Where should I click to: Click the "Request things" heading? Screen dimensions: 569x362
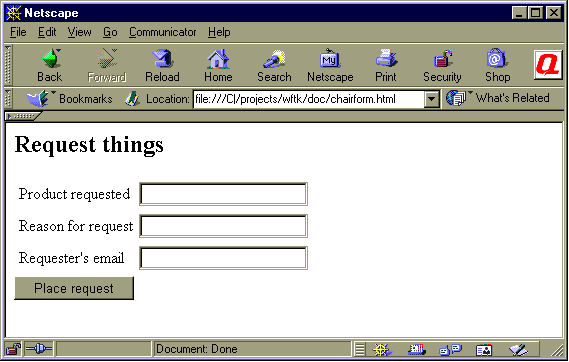[89, 145]
